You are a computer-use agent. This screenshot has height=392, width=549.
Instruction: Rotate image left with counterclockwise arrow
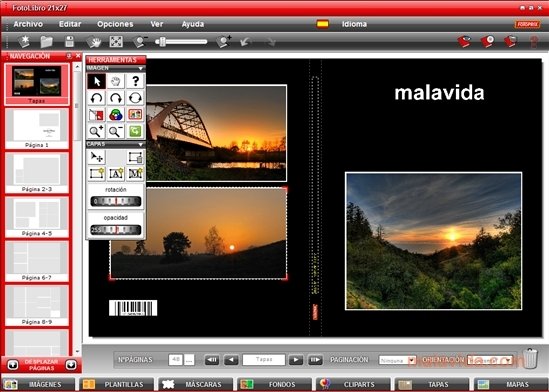(x=96, y=98)
